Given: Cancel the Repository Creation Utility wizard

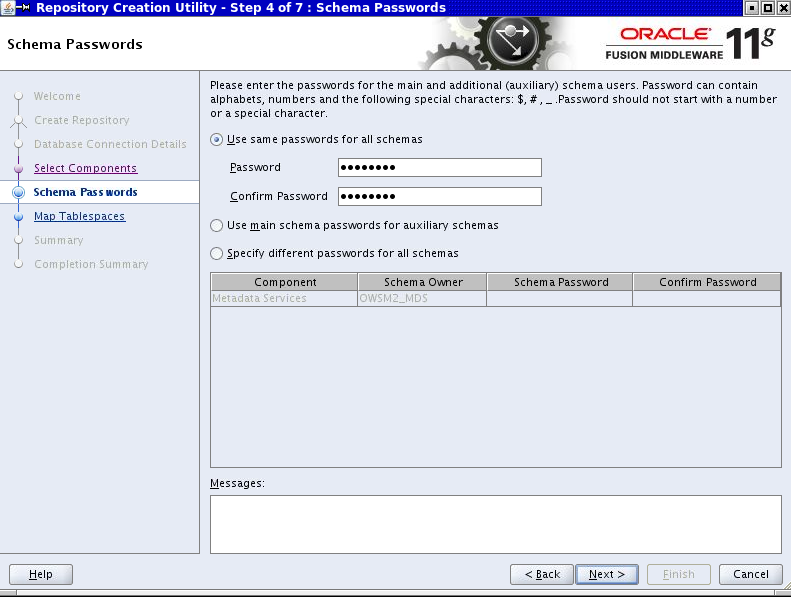Looking at the screenshot, I should 751,574.
